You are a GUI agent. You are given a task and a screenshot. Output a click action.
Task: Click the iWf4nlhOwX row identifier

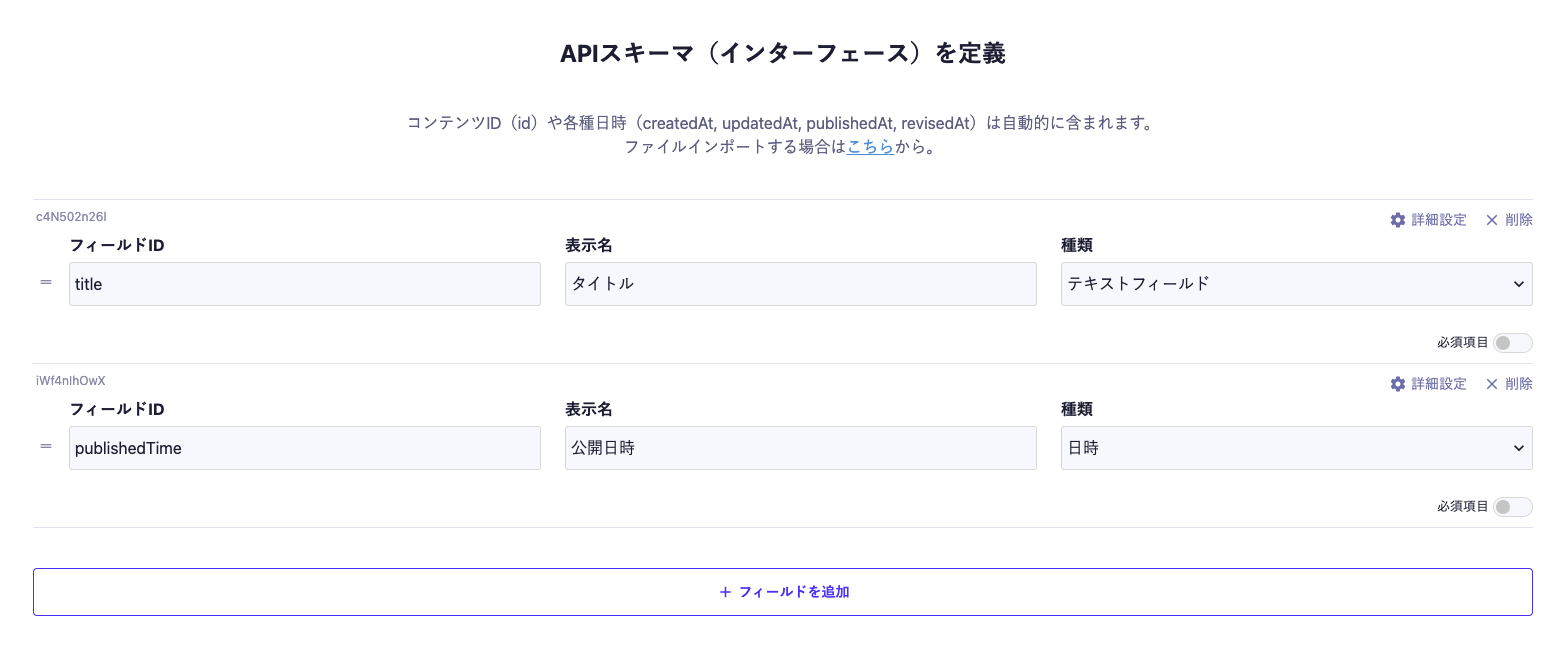71,380
